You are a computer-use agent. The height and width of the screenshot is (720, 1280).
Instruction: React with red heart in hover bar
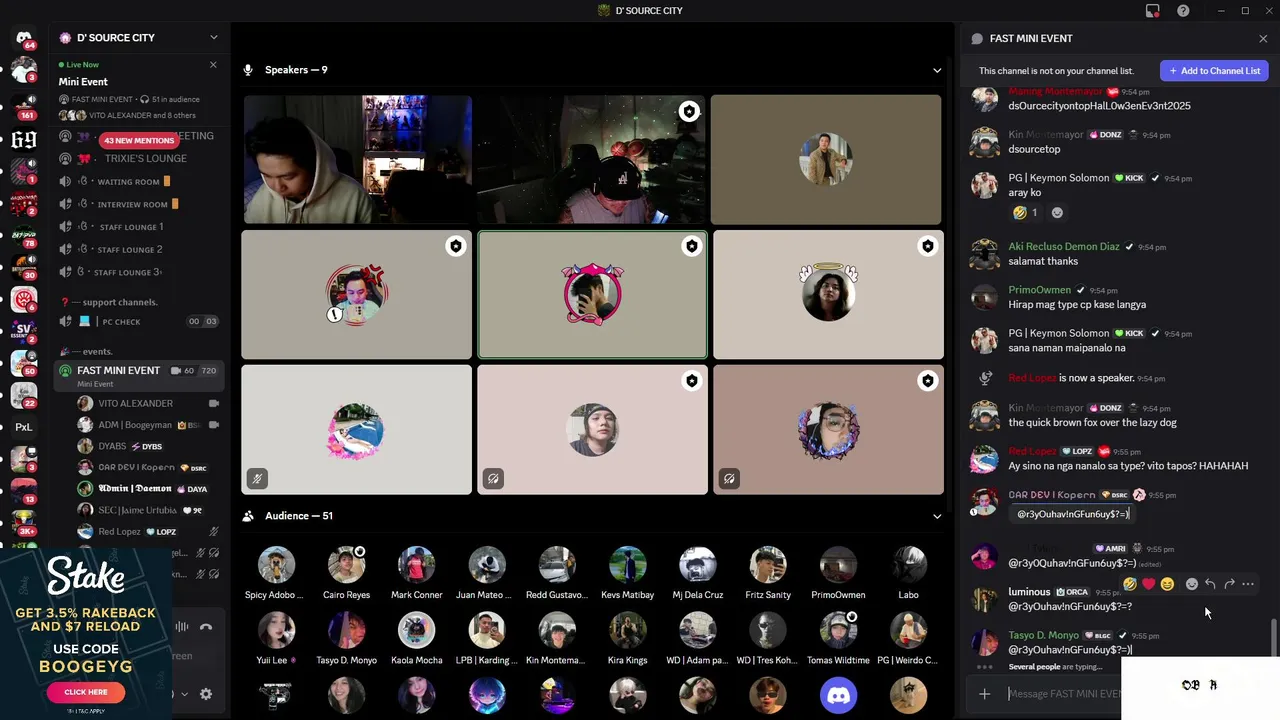tap(1148, 584)
